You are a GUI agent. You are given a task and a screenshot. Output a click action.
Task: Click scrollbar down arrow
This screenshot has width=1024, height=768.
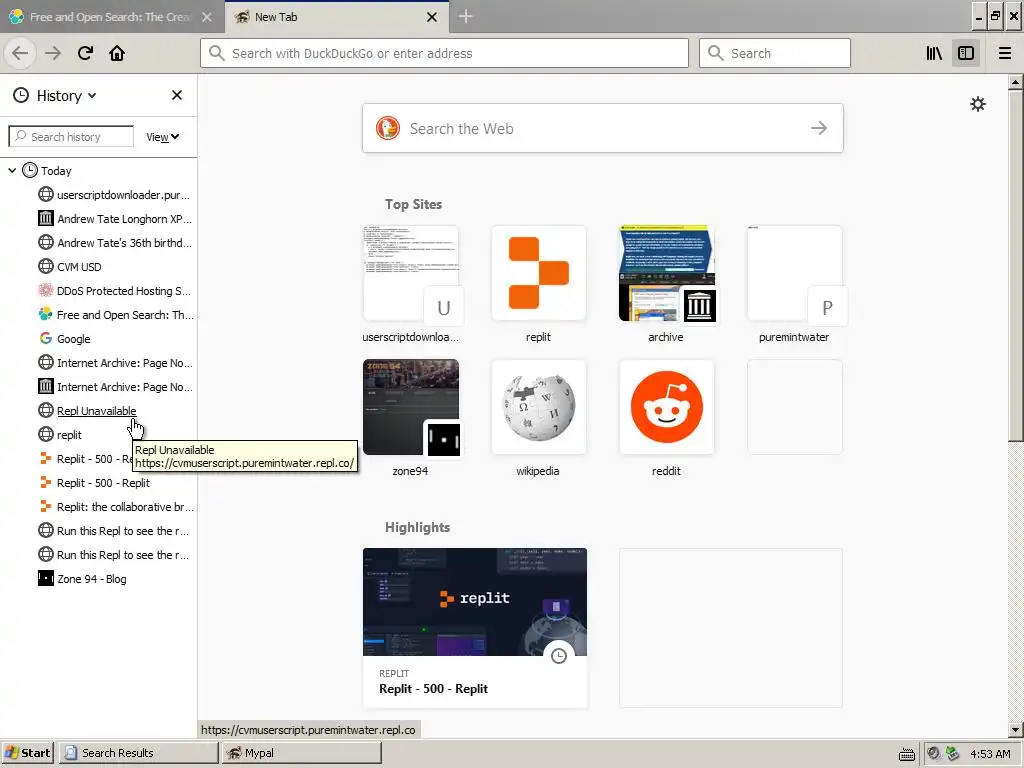point(1015,729)
